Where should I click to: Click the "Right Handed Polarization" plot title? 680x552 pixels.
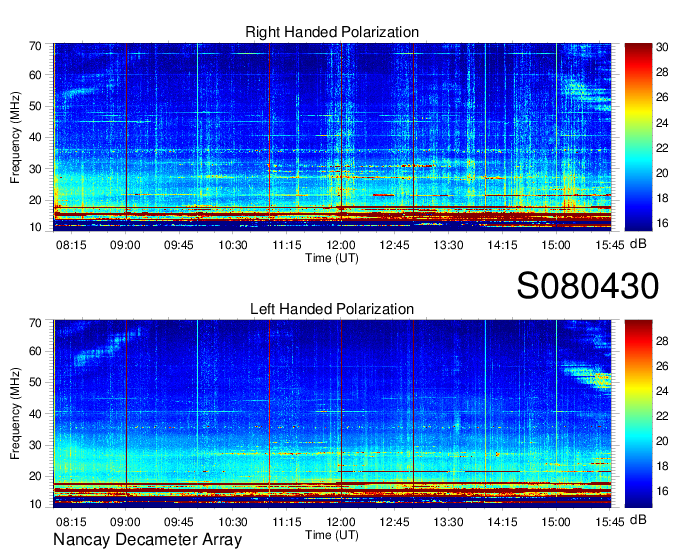pyautogui.click(x=332, y=33)
